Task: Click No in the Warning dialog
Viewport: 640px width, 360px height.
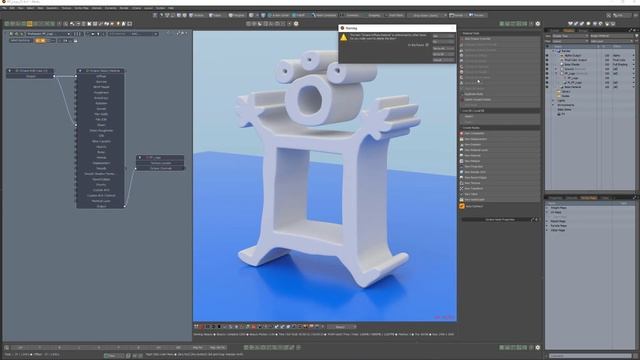Action: tap(443, 42)
